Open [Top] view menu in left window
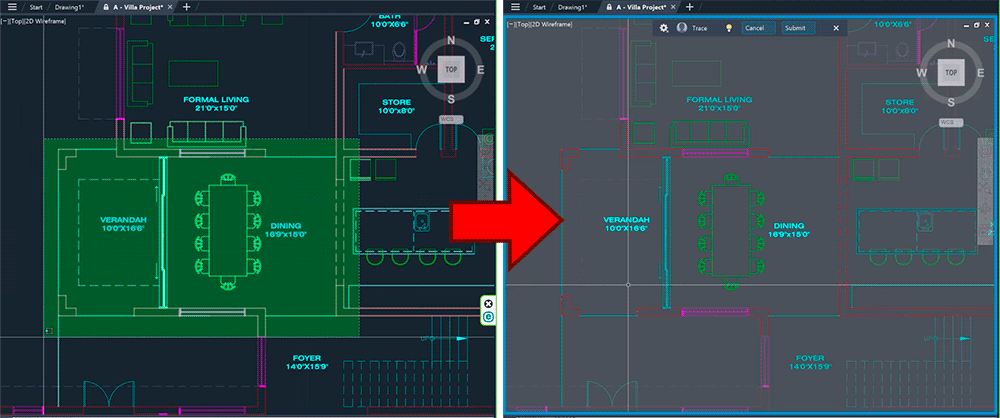 [15, 21]
